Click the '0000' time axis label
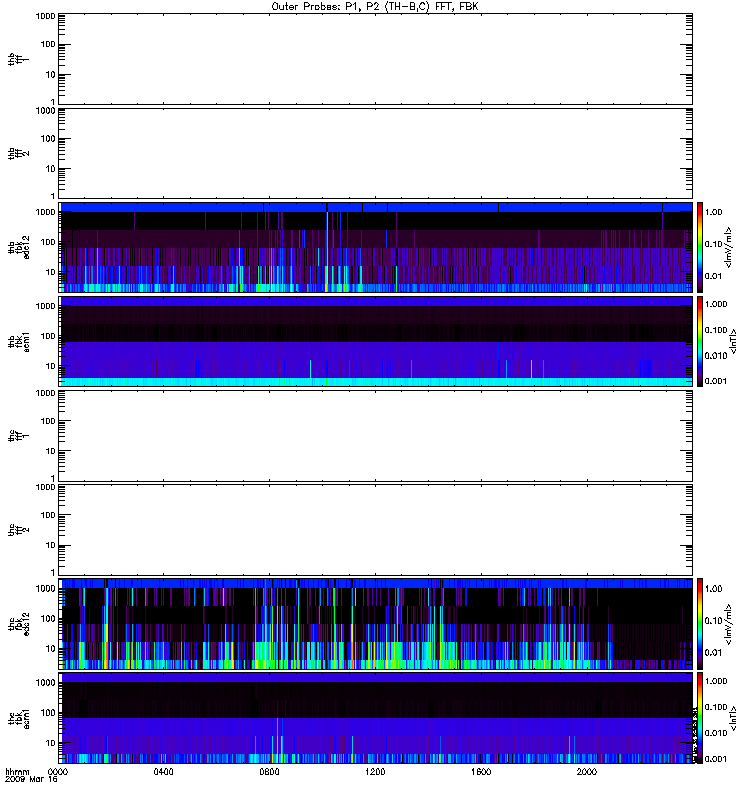Screen dimensions: 750x800 pos(58,772)
